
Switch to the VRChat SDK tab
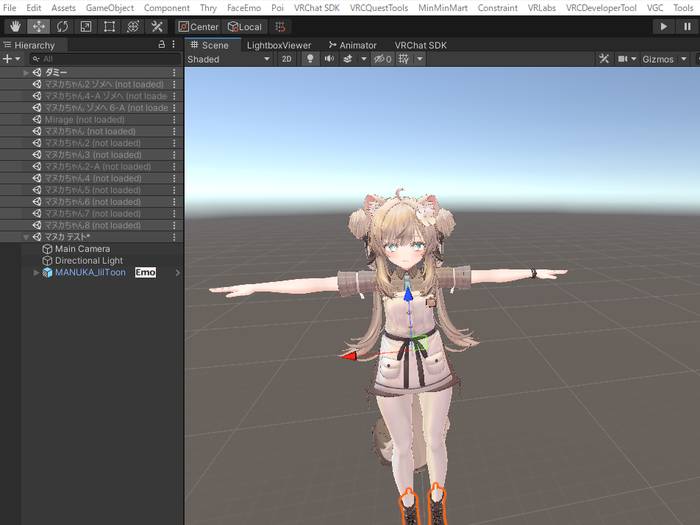[421, 45]
